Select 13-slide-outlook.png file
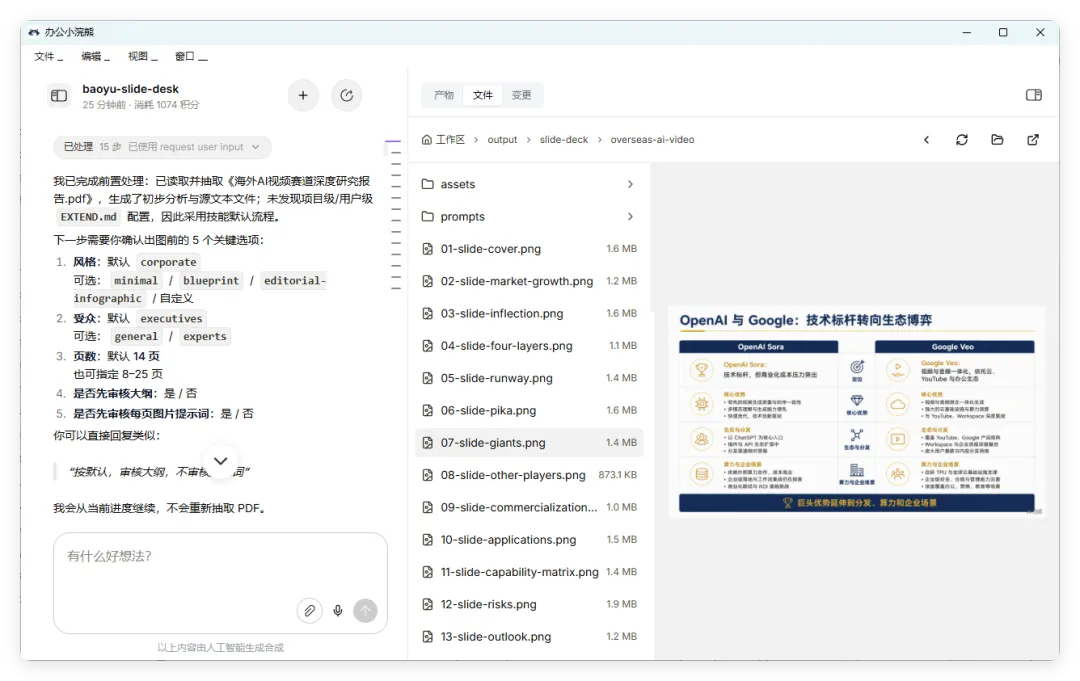The width and height of the screenshot is (1080, 681). coord(529,637)
